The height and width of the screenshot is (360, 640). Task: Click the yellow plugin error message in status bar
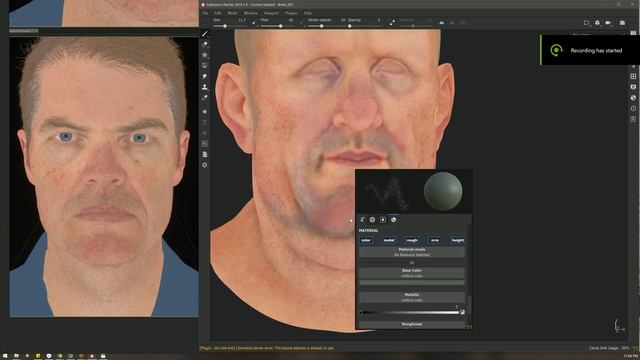[x=267, y=348]
